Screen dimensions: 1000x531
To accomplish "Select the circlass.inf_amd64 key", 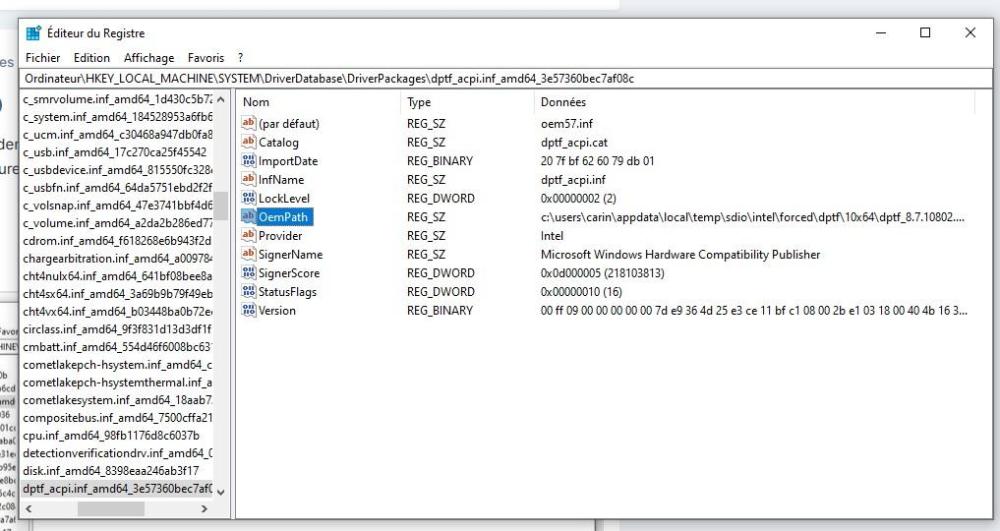I will tap(117, 330).
